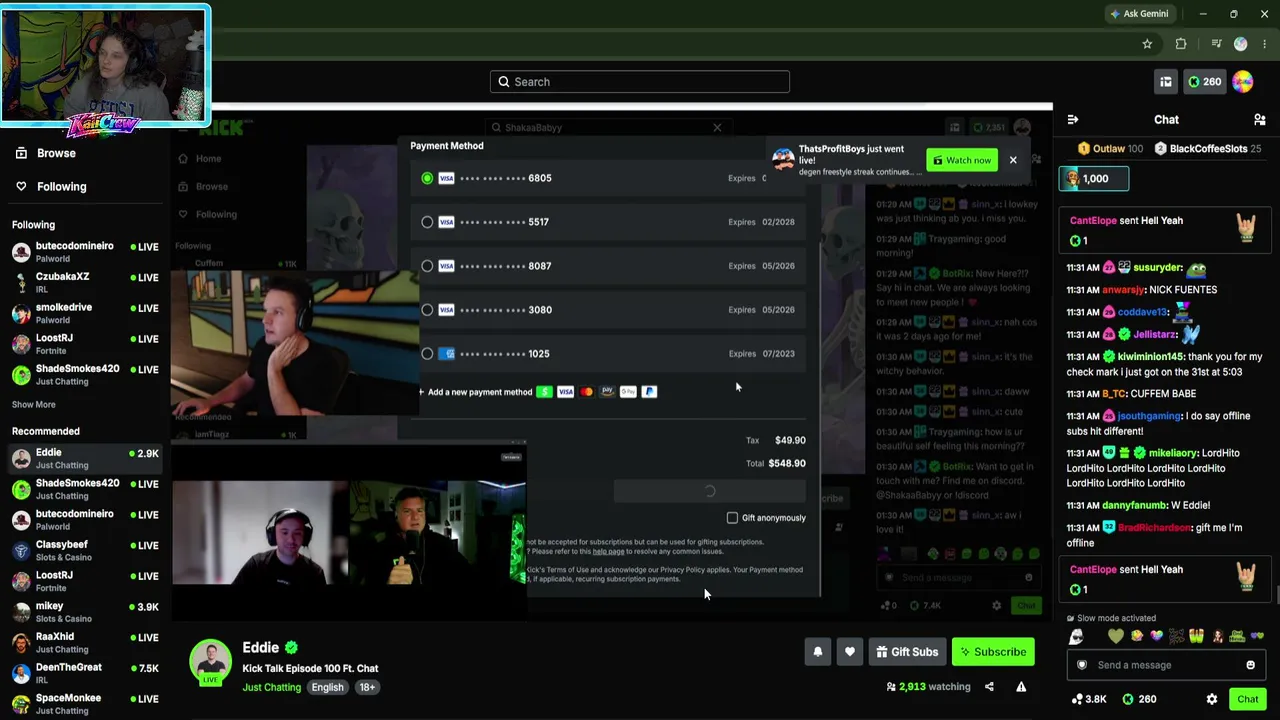The image size is (1280, 720).
Task: Open the Browse page
Action: (x=56, y=153)
